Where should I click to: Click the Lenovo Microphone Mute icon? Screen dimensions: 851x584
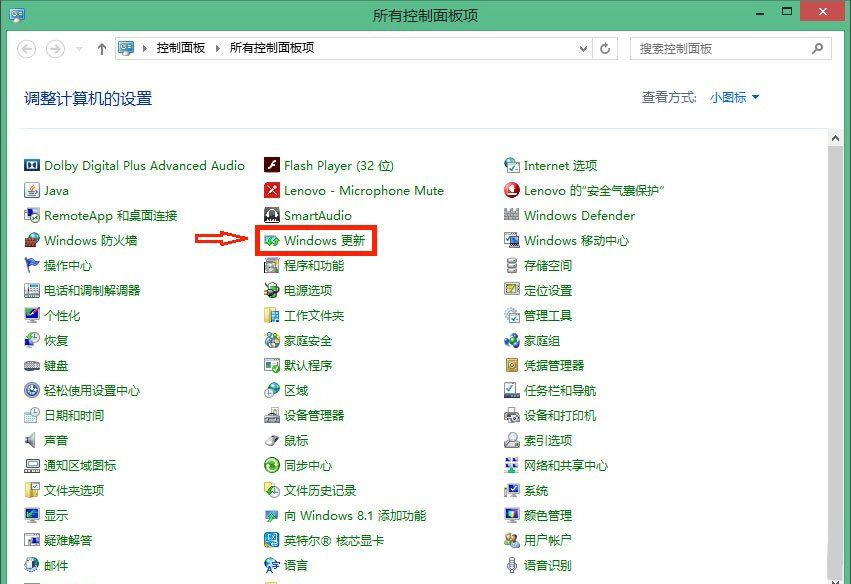click(272, 190)
